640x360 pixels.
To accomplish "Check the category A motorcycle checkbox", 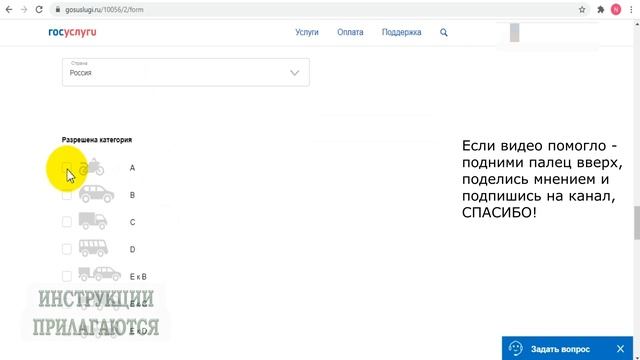I will click(x=67, y=168).
